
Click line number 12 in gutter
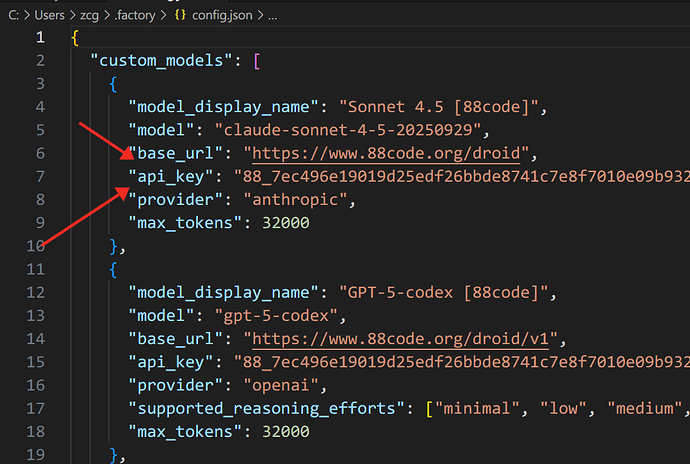(x=36, y=293)
